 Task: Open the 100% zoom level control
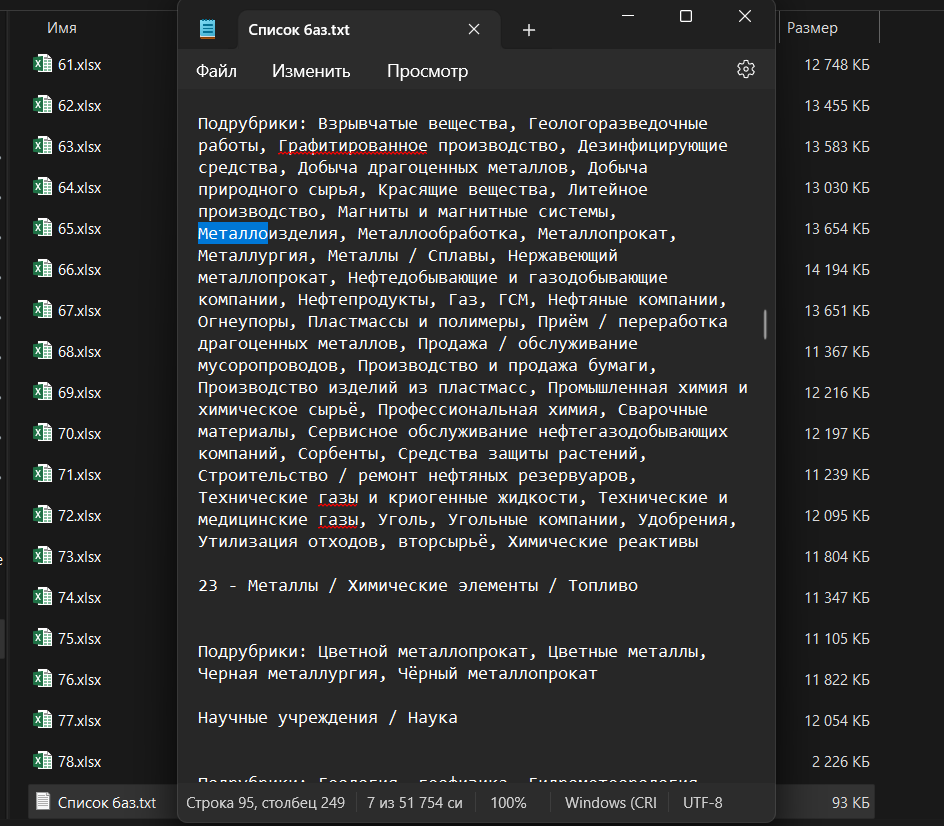pos(508,802)
